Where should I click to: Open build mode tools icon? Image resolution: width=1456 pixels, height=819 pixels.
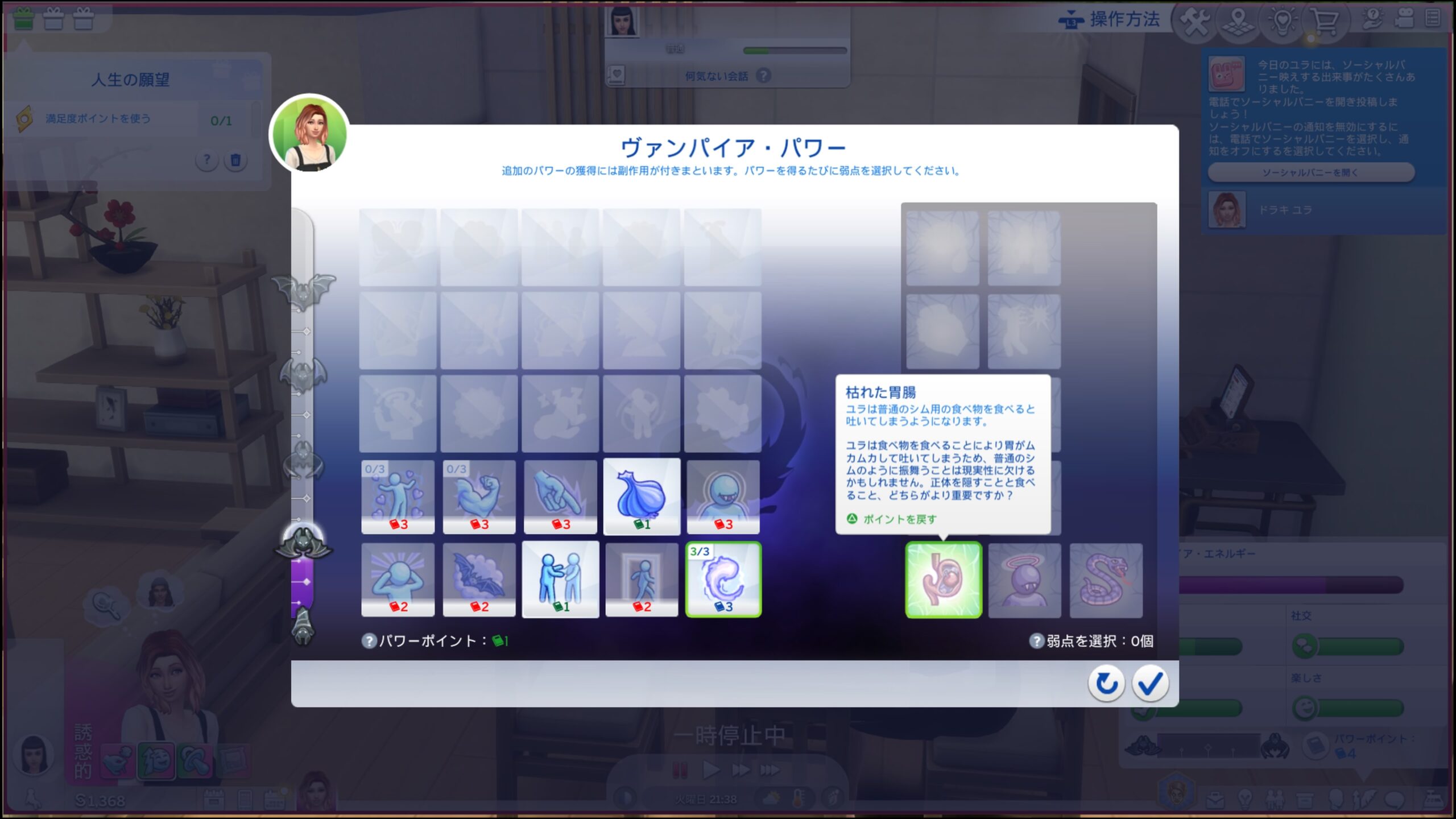(1196, 22)
